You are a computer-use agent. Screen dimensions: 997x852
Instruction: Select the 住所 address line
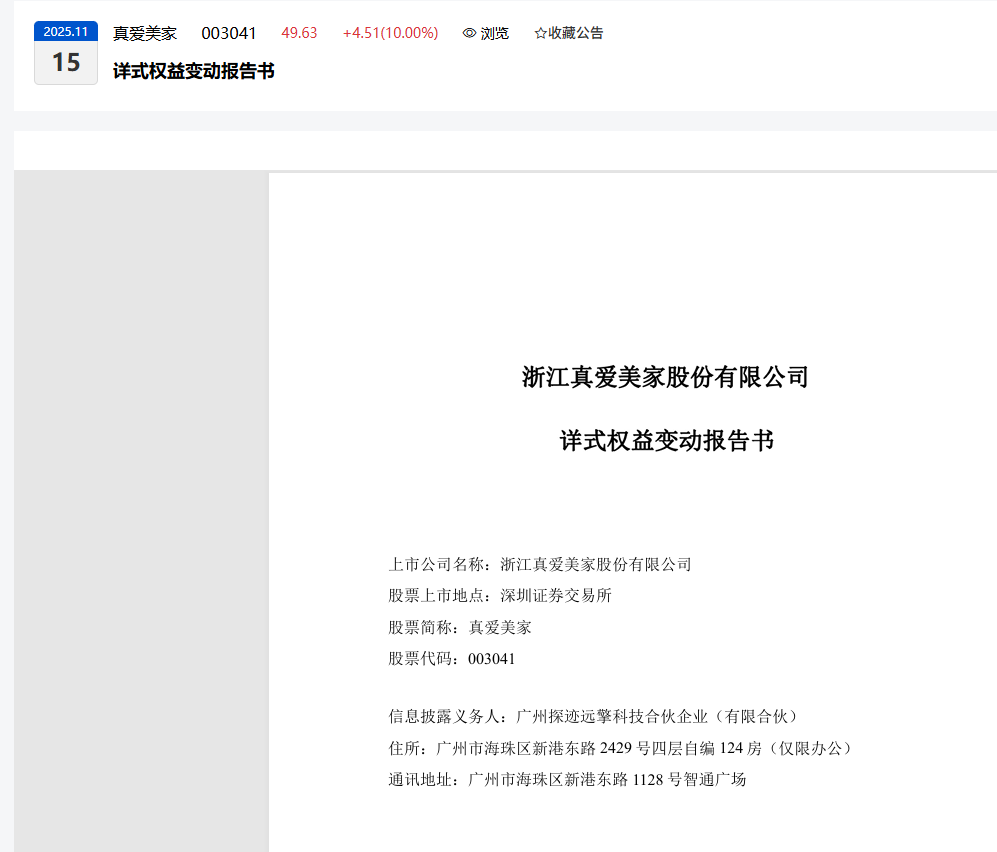[621, 748]
